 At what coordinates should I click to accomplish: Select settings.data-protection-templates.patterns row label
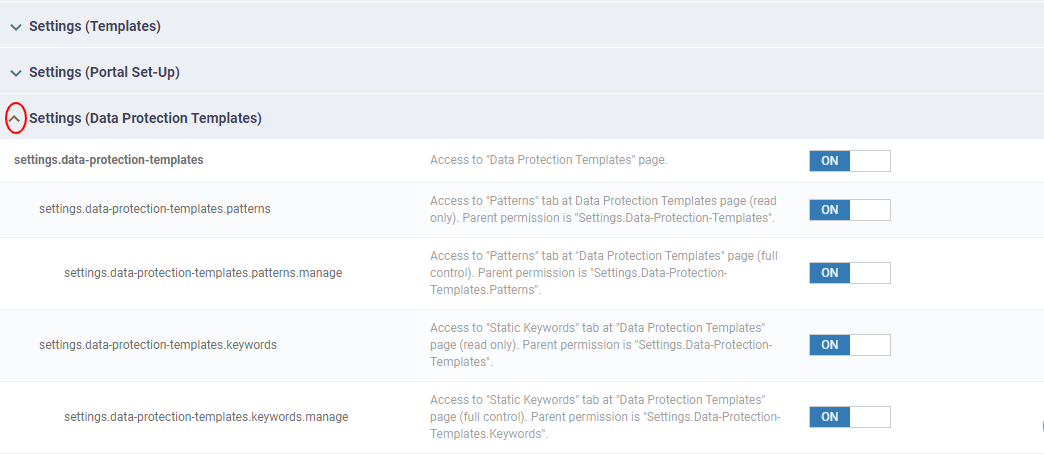[155, 208]
